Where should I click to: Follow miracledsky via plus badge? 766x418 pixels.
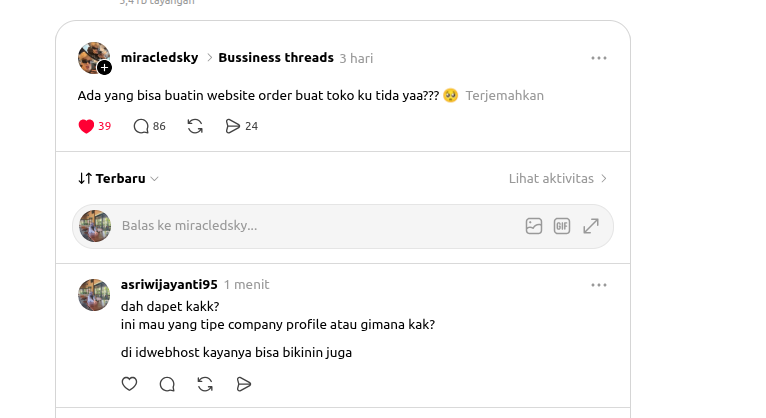point(105,67)
